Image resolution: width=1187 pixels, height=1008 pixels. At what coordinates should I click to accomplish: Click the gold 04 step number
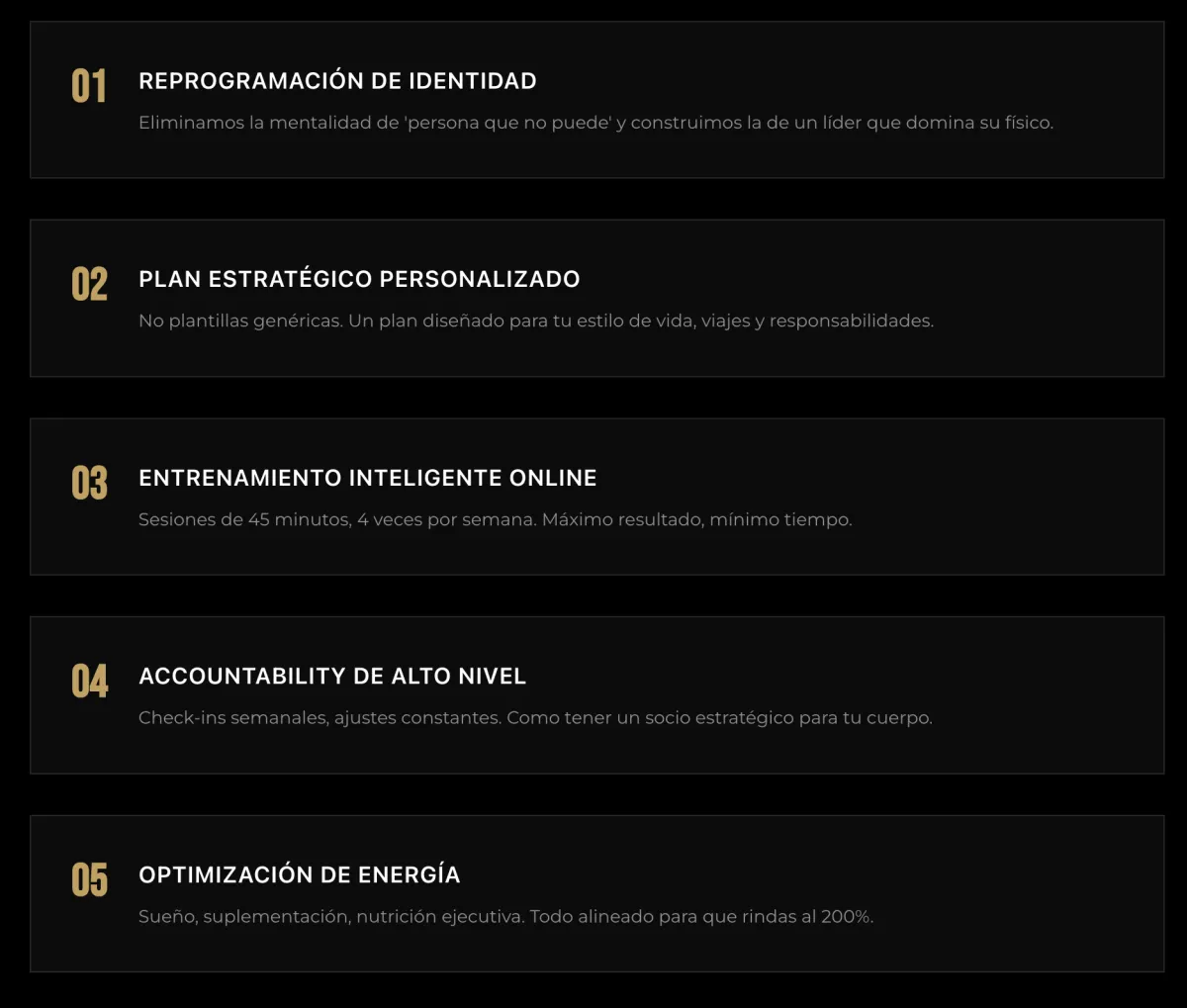(89, 681)
